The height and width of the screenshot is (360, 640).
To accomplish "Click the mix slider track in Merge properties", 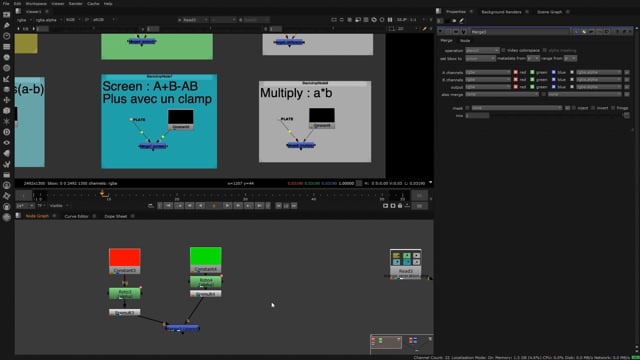I will tap(557, 116).
